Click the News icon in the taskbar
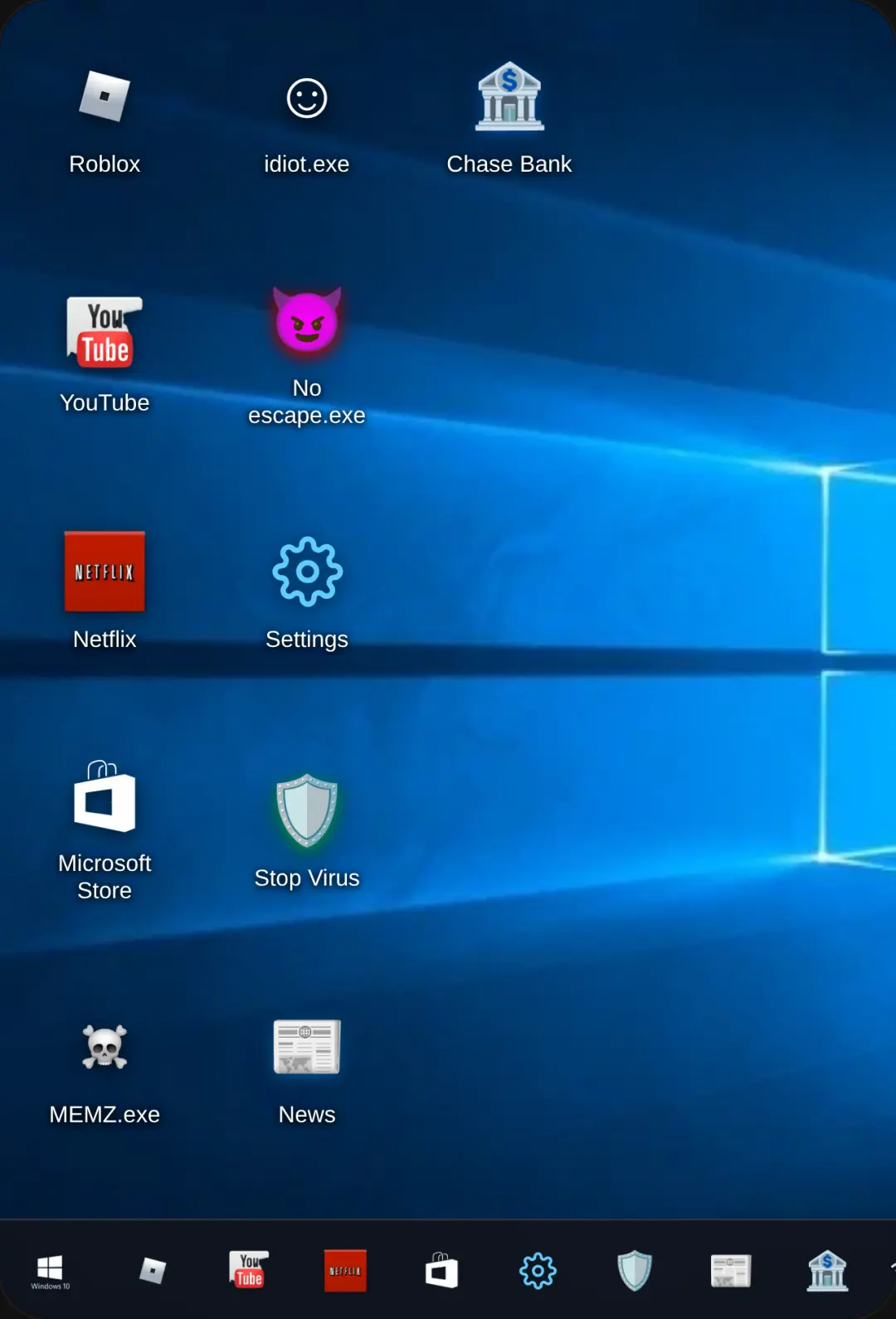 click(731, 1270)
